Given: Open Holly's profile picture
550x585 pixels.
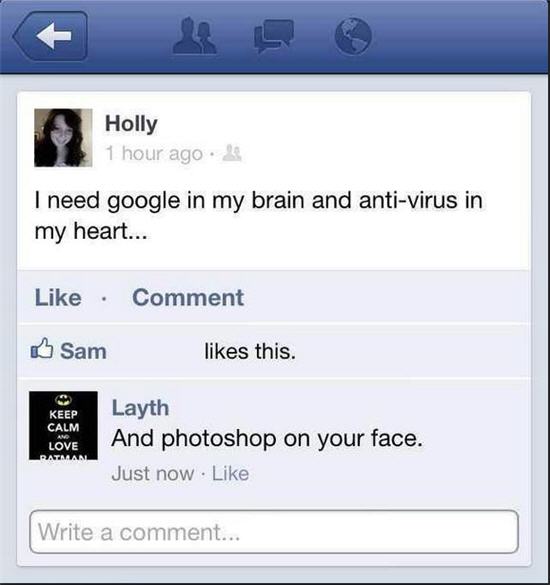Looking at the screenshot, I should [x=63, y=138].
